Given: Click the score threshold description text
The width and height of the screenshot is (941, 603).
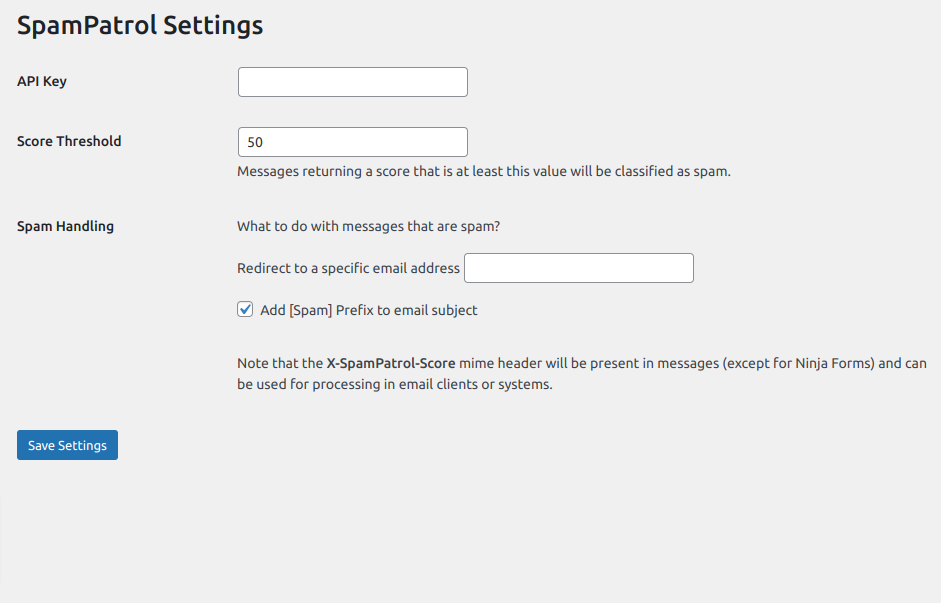Looking at the screenshot, I should [x=483, y=171].
